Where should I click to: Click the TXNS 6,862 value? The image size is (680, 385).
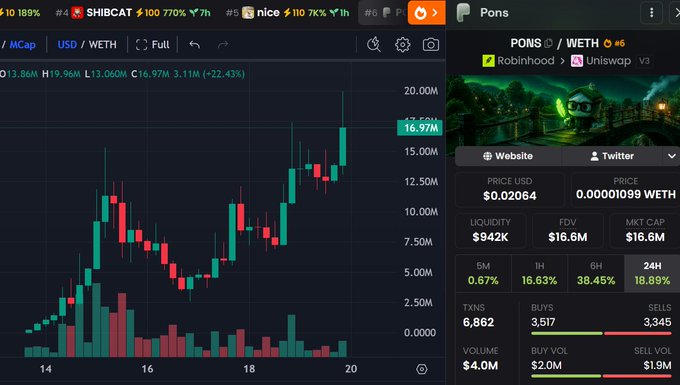coord(478,323)
